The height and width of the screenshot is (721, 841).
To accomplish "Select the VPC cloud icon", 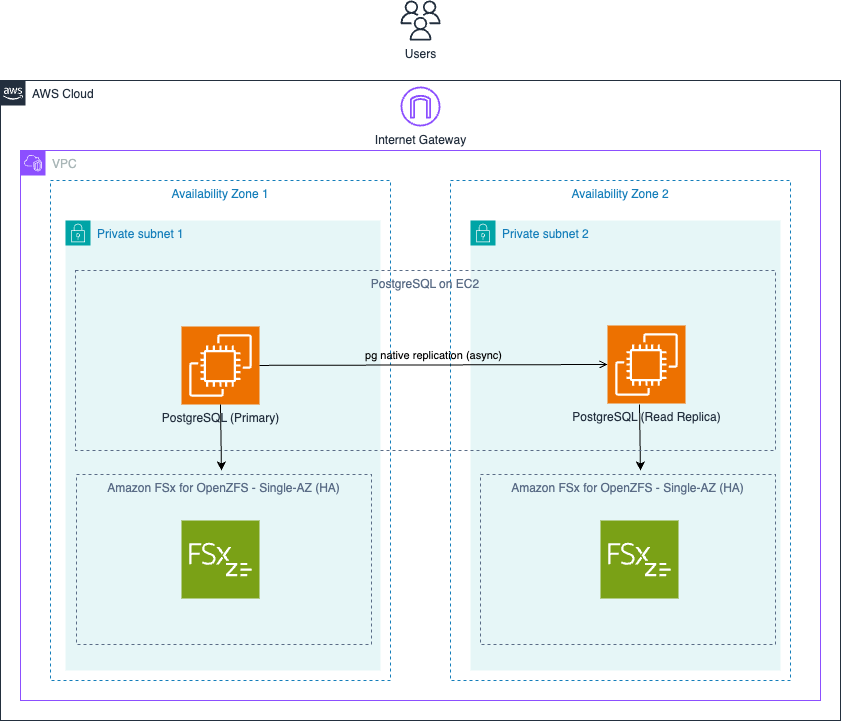I will [33, 163].
